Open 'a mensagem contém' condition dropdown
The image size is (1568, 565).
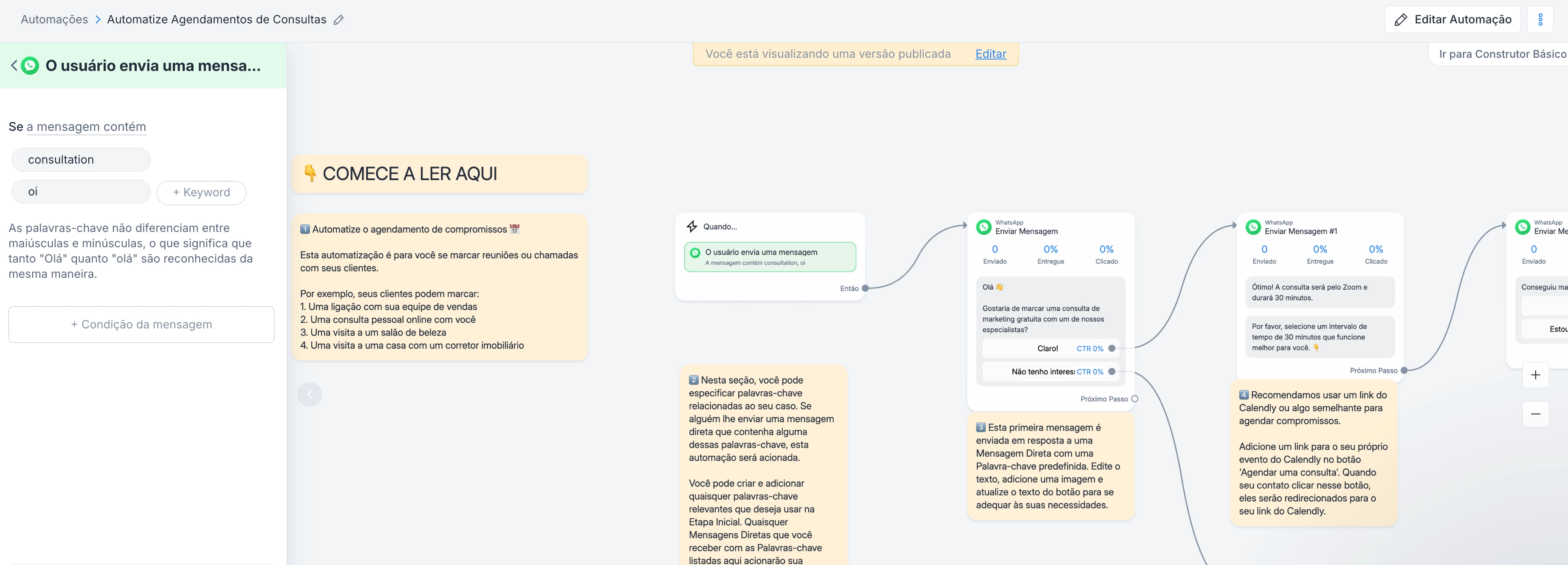(86, 127)
